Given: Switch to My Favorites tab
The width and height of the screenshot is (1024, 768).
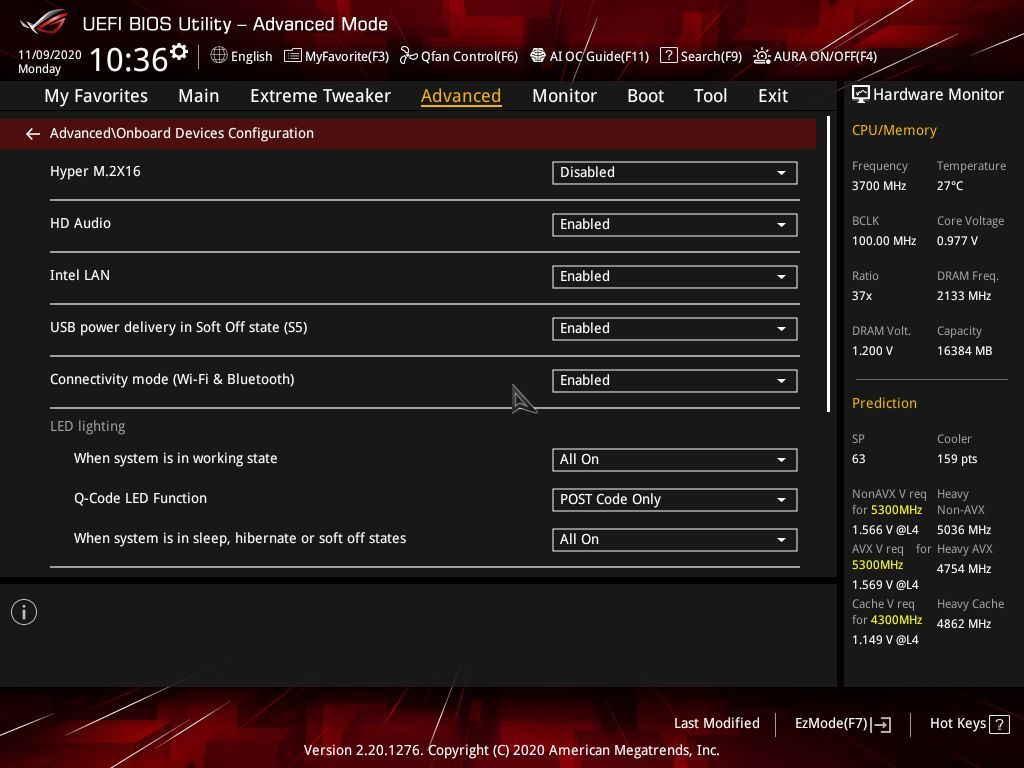Looking at the screenshot, I should click(96, 96).
